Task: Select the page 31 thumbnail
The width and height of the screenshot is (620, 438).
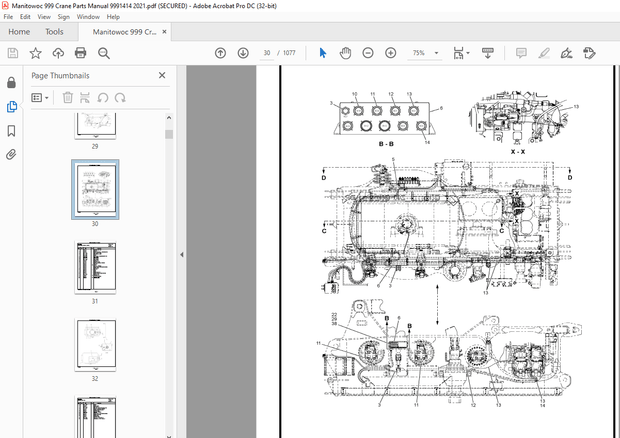Action: (95, 268)
